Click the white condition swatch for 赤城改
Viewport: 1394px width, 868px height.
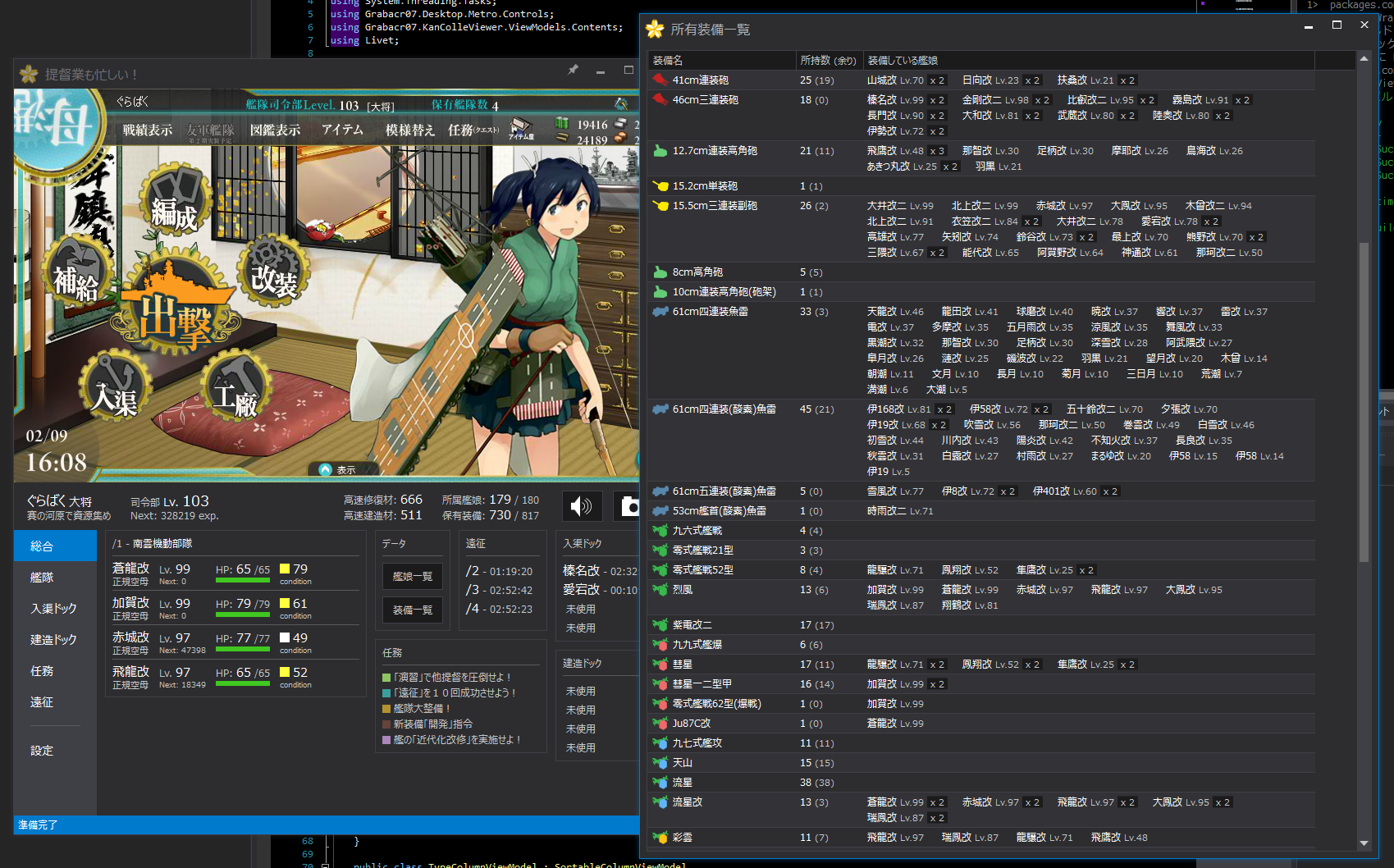(285, 637)
